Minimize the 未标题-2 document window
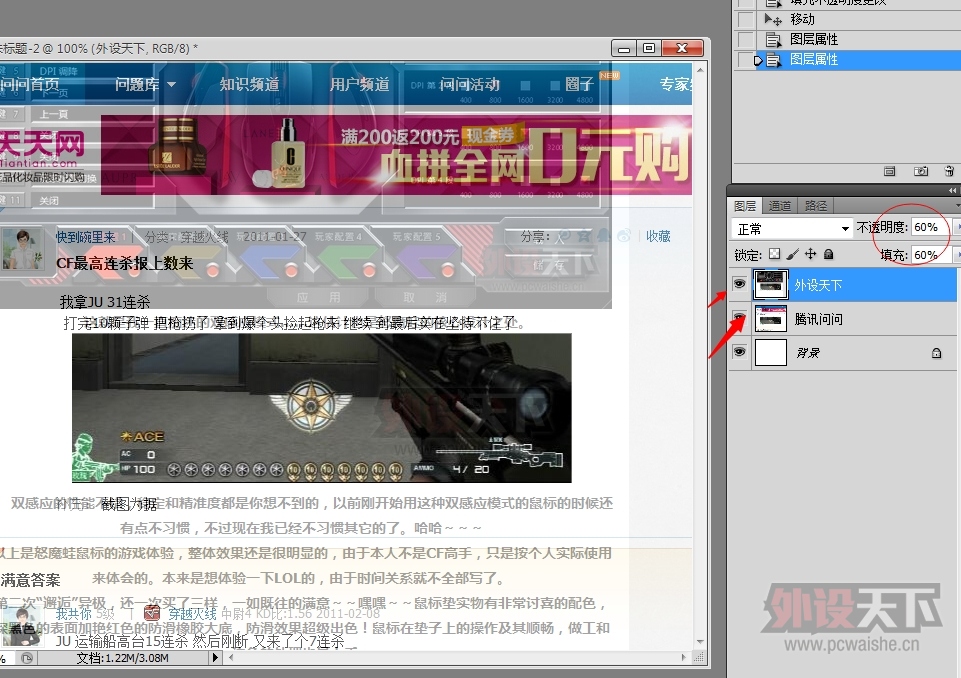The image size is (961, 678). point(624,48)
